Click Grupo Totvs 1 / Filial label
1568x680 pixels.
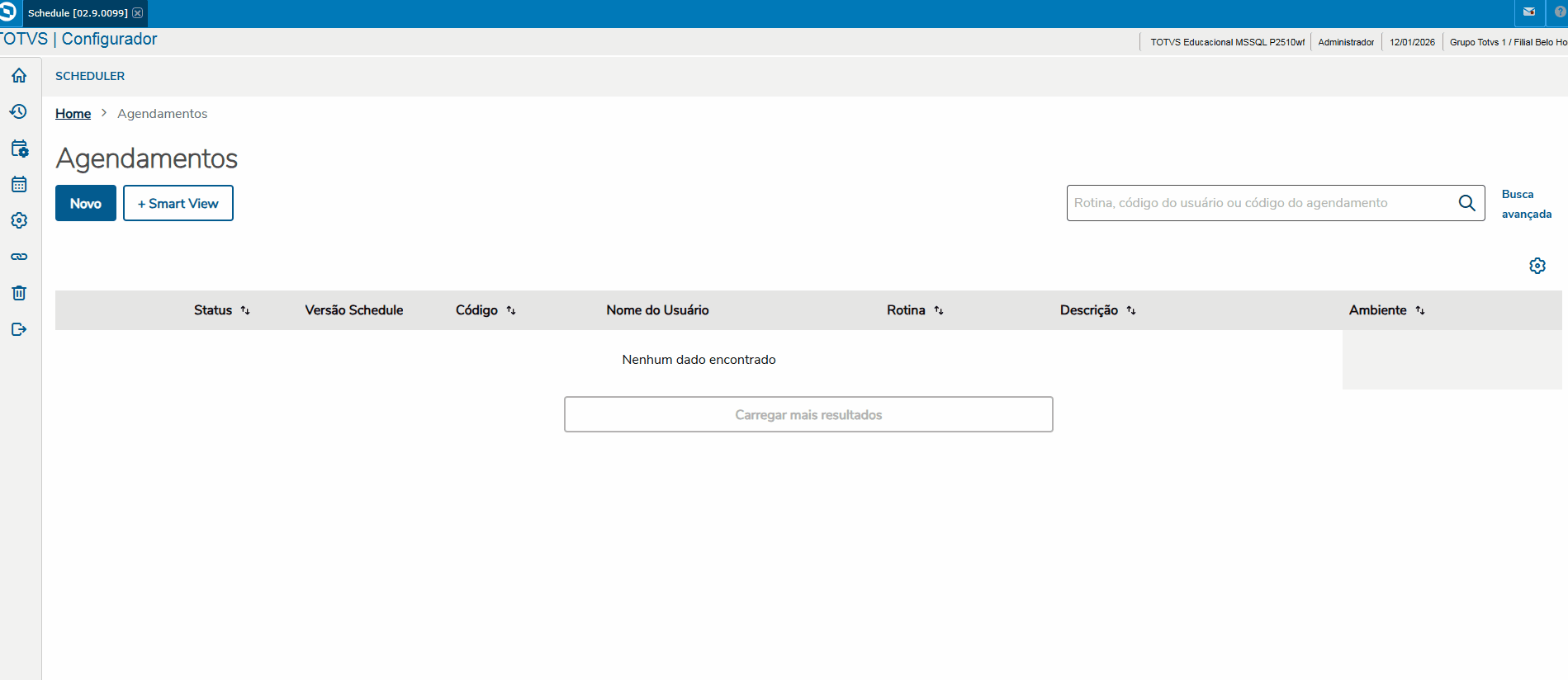(1509, 42)
